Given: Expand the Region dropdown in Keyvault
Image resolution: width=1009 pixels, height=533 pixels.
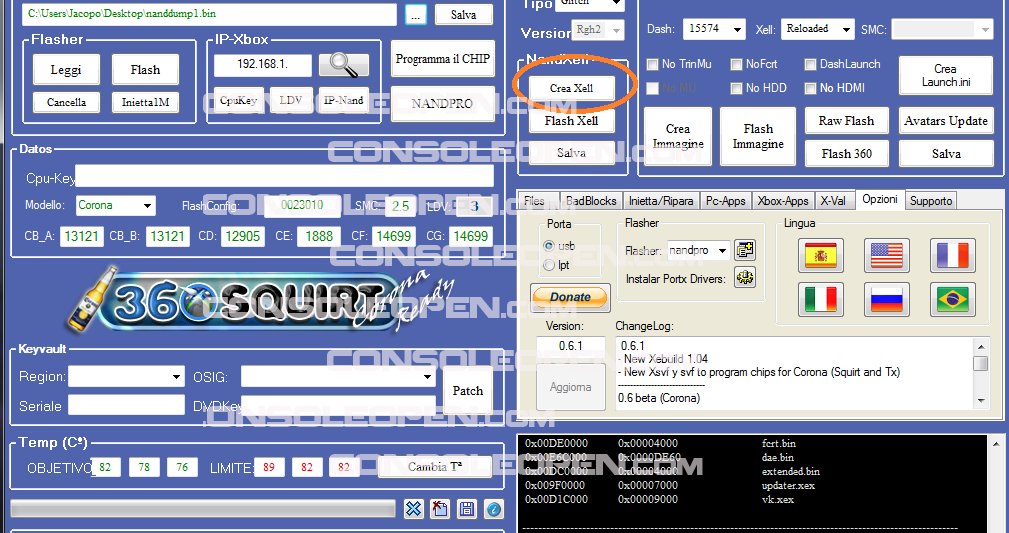Looking at the screenshot, I should (x=127, y=377).
